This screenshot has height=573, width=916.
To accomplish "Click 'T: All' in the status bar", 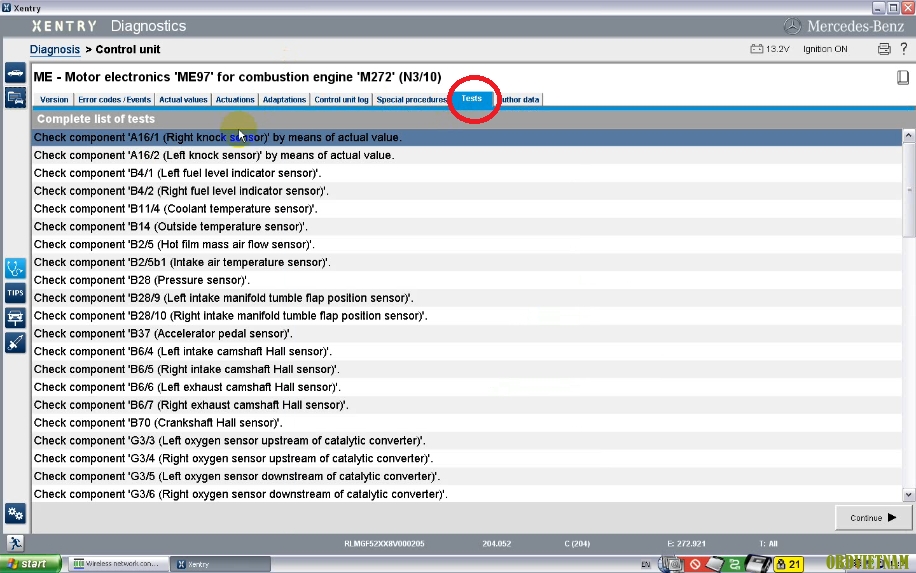I will [x=768, y=543].
